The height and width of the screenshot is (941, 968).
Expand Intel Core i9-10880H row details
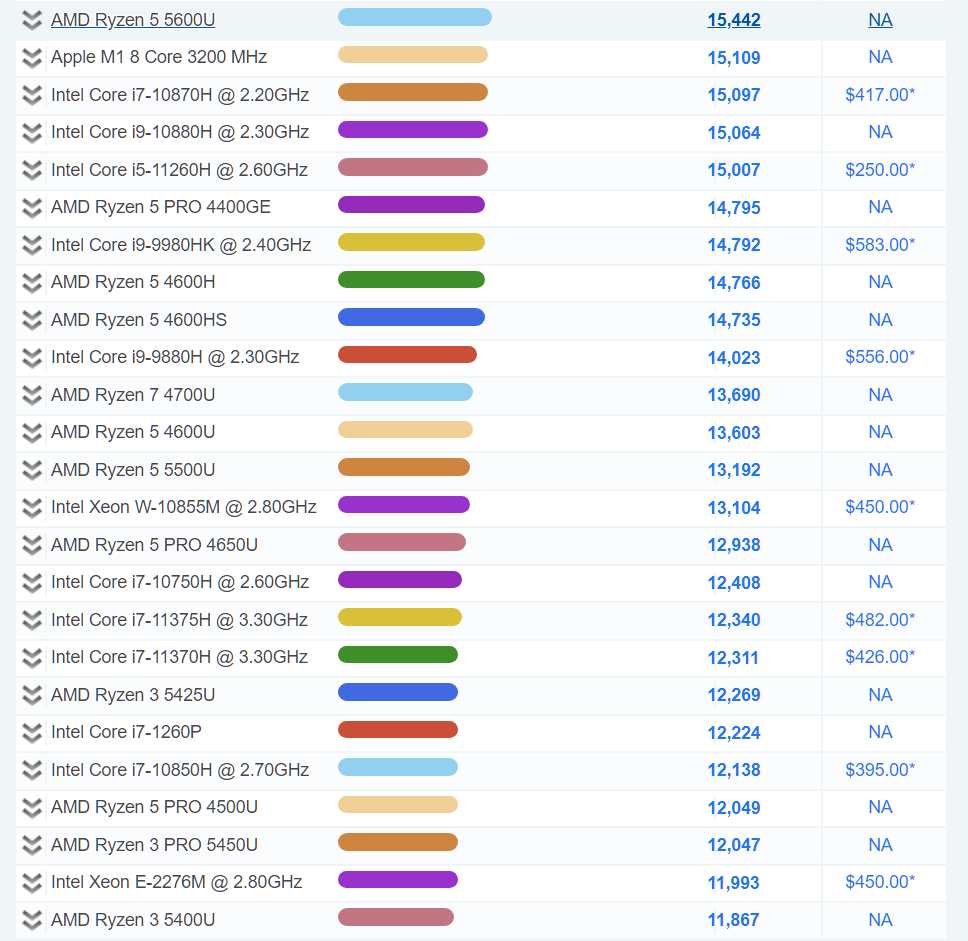pyautogui.click(x=31, y=133)
